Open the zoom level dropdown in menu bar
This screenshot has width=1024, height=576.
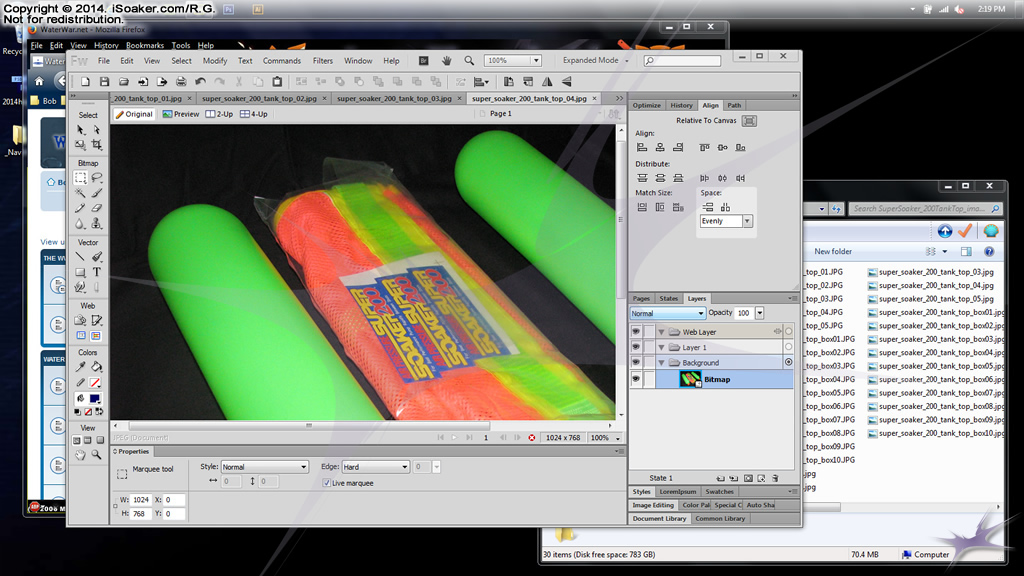536,61
